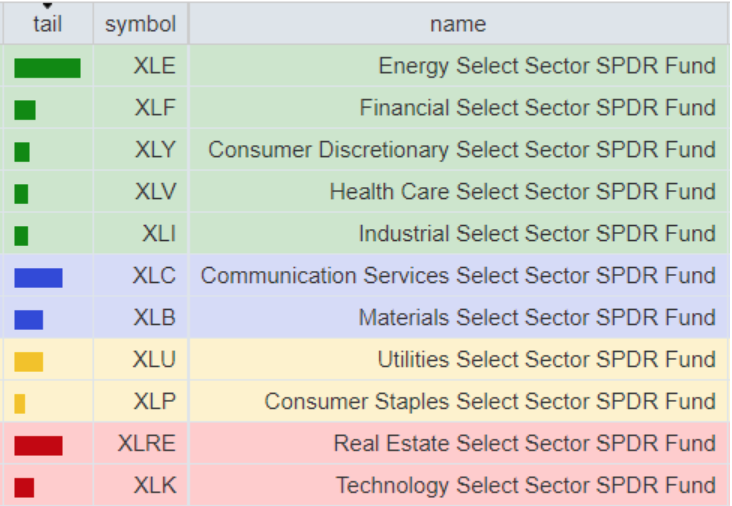
Task: Select Real Estate Select Sector SPDR Fund
Action: [x=524, y=444]
